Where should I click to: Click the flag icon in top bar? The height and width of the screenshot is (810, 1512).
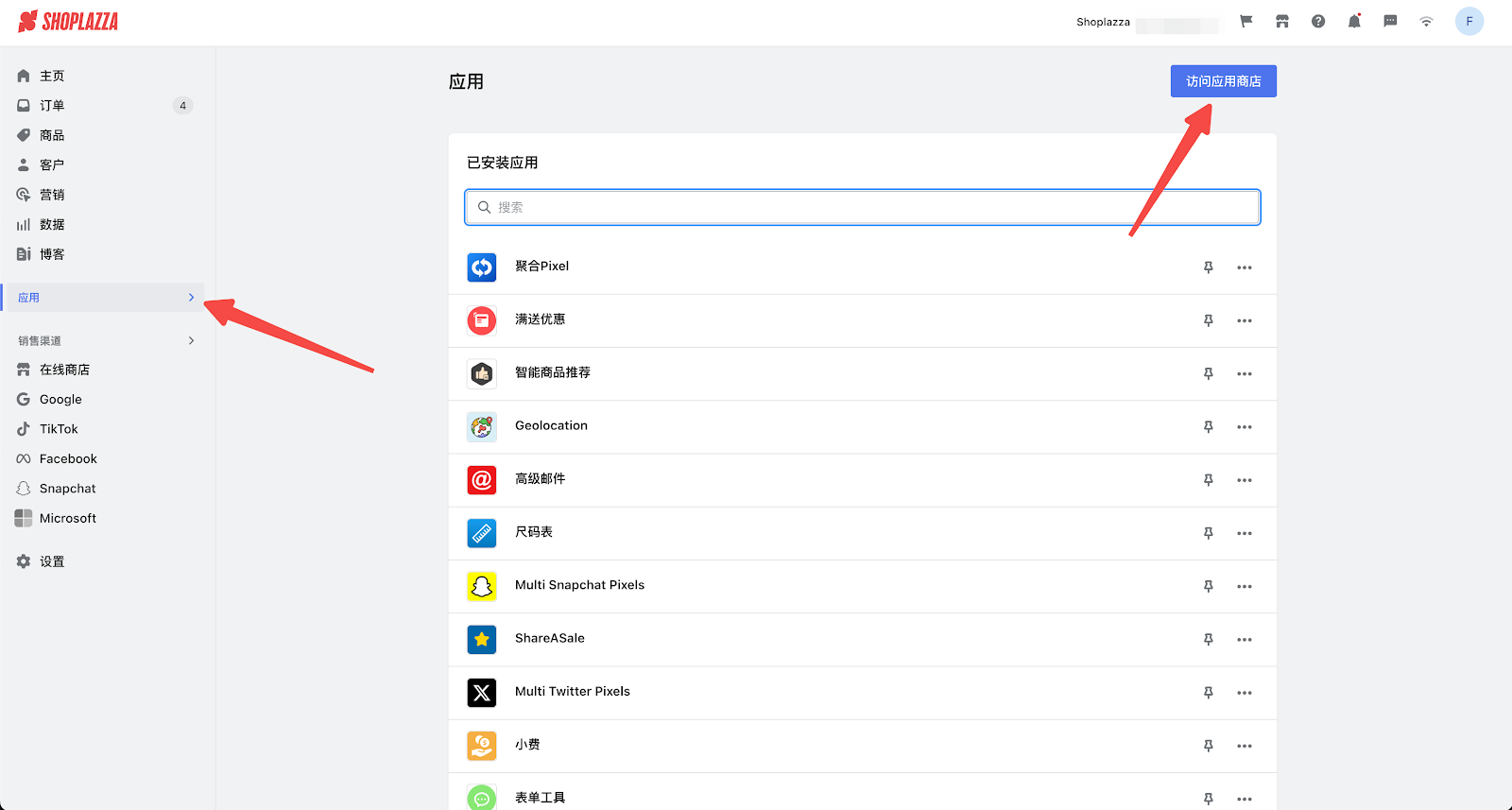click(1246, 21)
